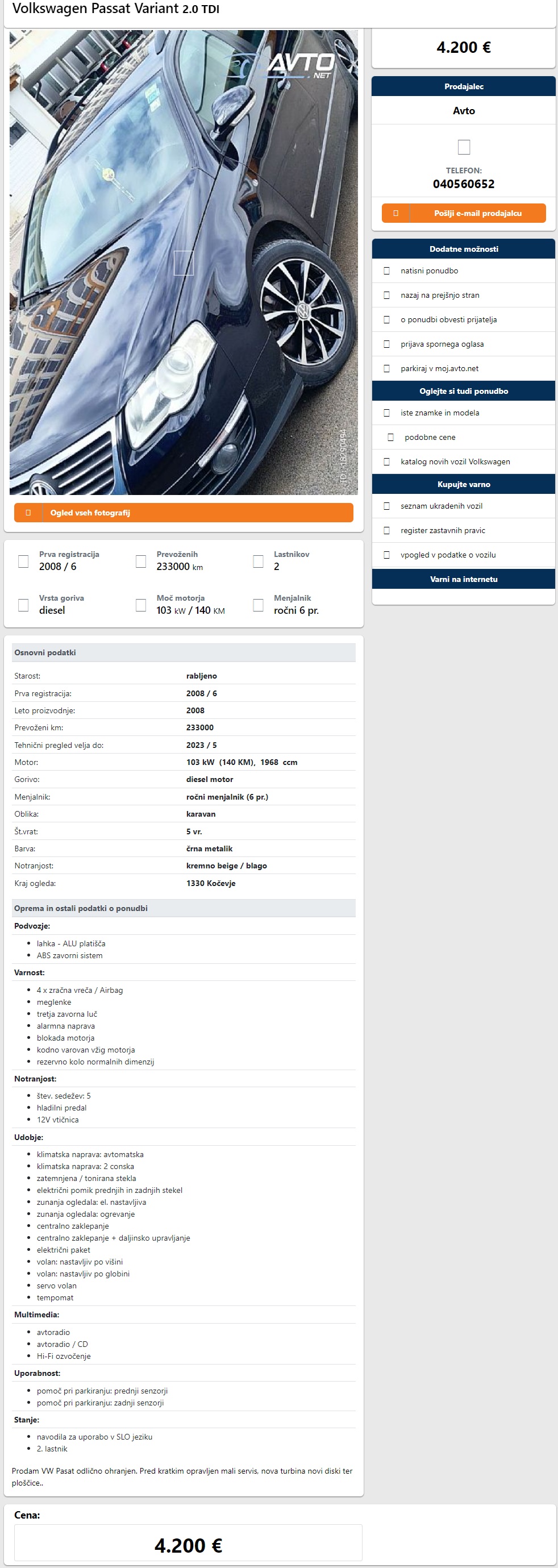Click klimatska naprava: avtomatska item
Screen dimensions: 558x1568
point(90,1154)
